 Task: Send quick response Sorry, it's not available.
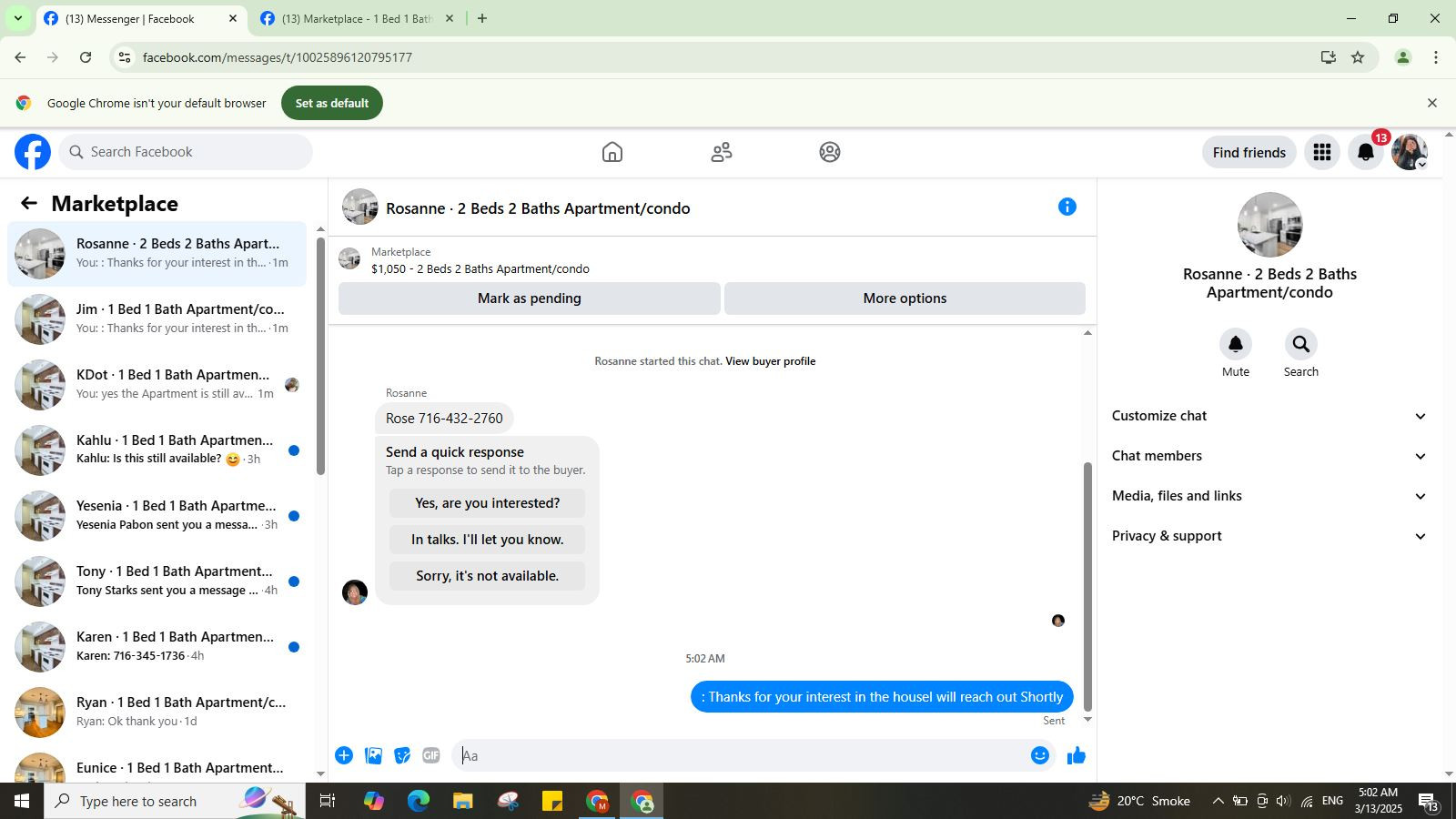click(x=487, y=576)
